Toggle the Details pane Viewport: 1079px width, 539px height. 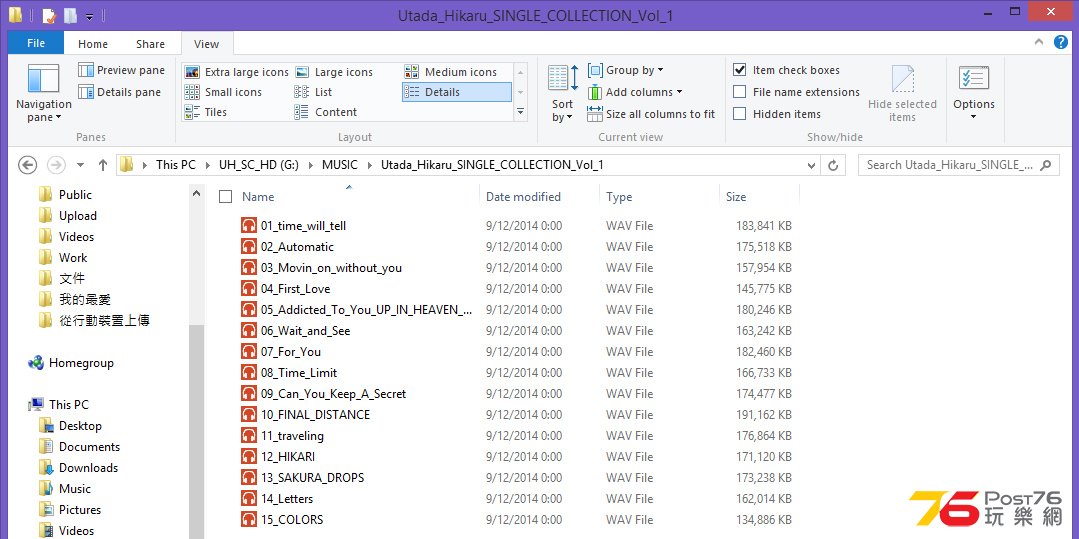pos(120,92)
